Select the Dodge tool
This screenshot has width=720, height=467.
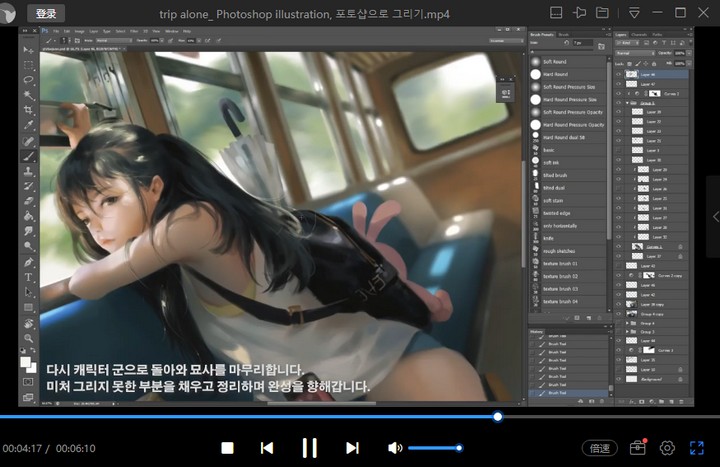pyautogui.click(x=28, y=246)
